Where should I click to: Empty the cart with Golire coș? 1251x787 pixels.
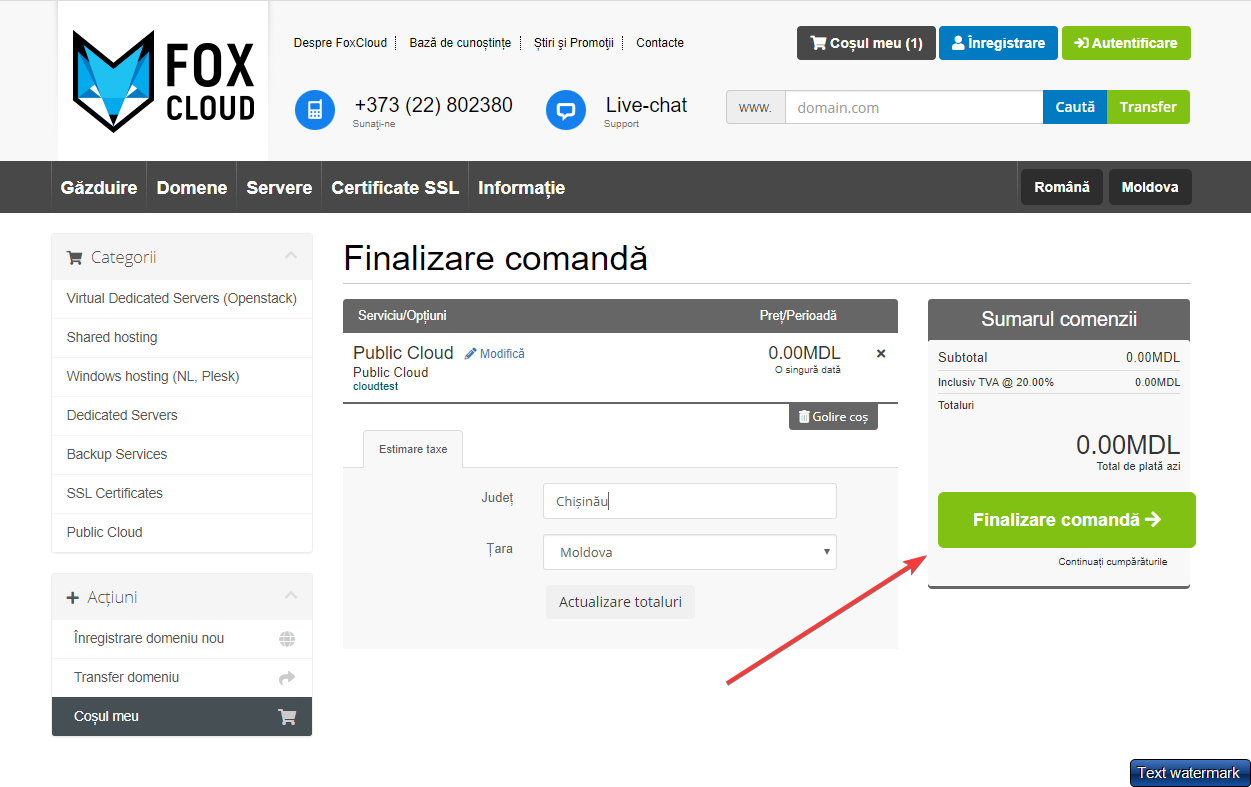[833, 417]
